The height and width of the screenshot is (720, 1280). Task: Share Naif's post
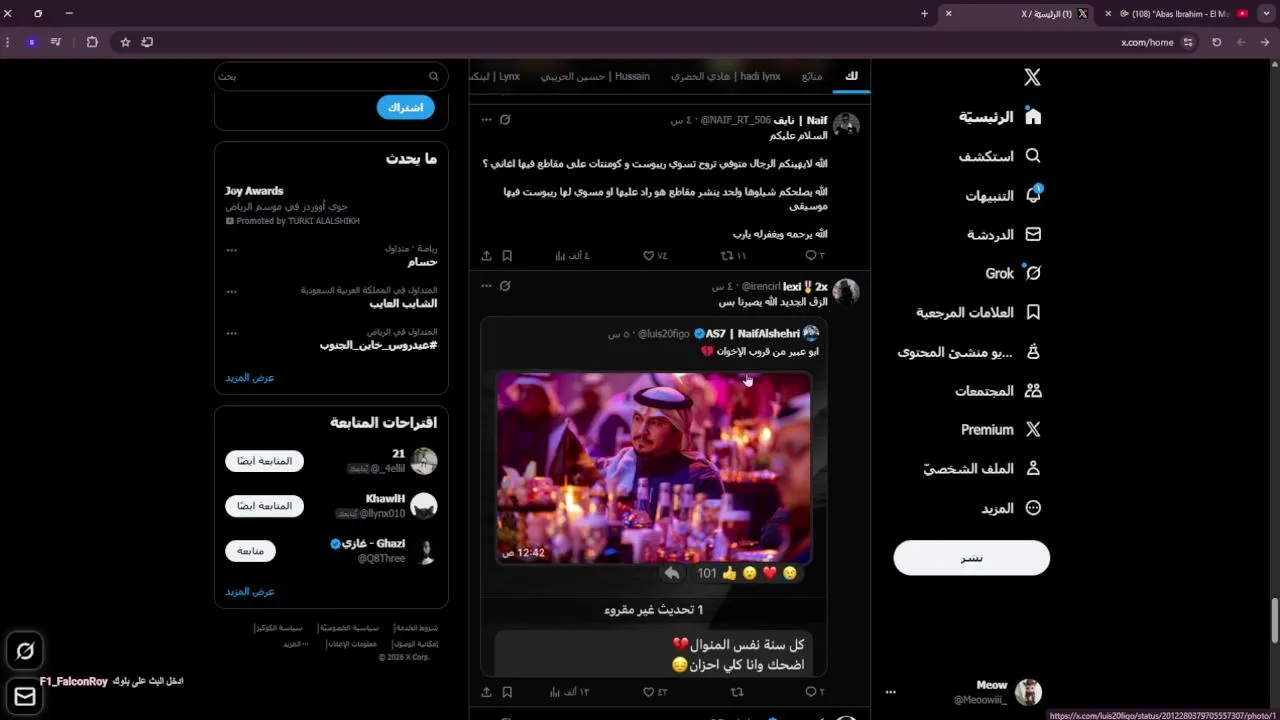point(486,256)
